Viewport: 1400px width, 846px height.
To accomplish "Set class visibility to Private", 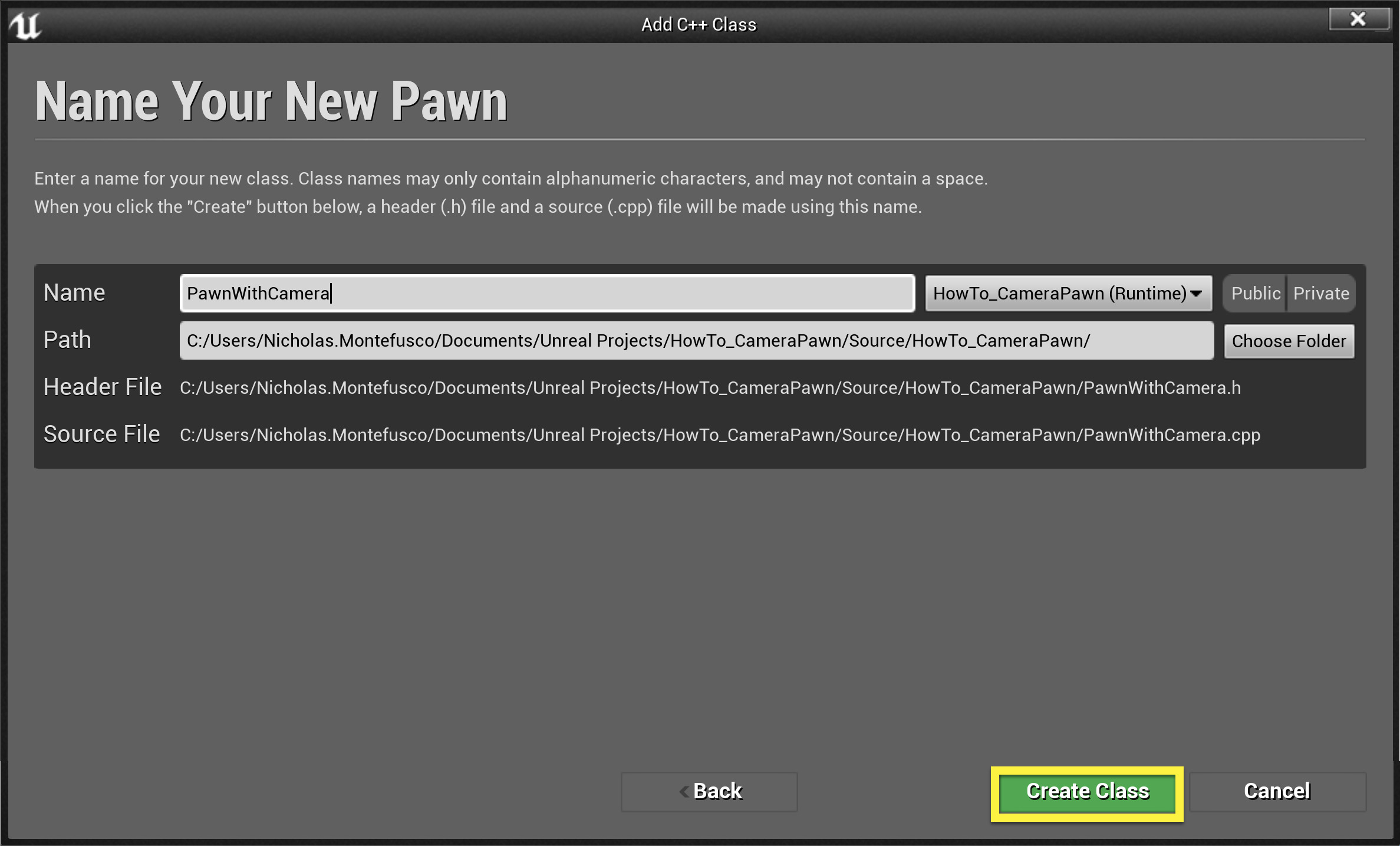I will (1320, 293).
